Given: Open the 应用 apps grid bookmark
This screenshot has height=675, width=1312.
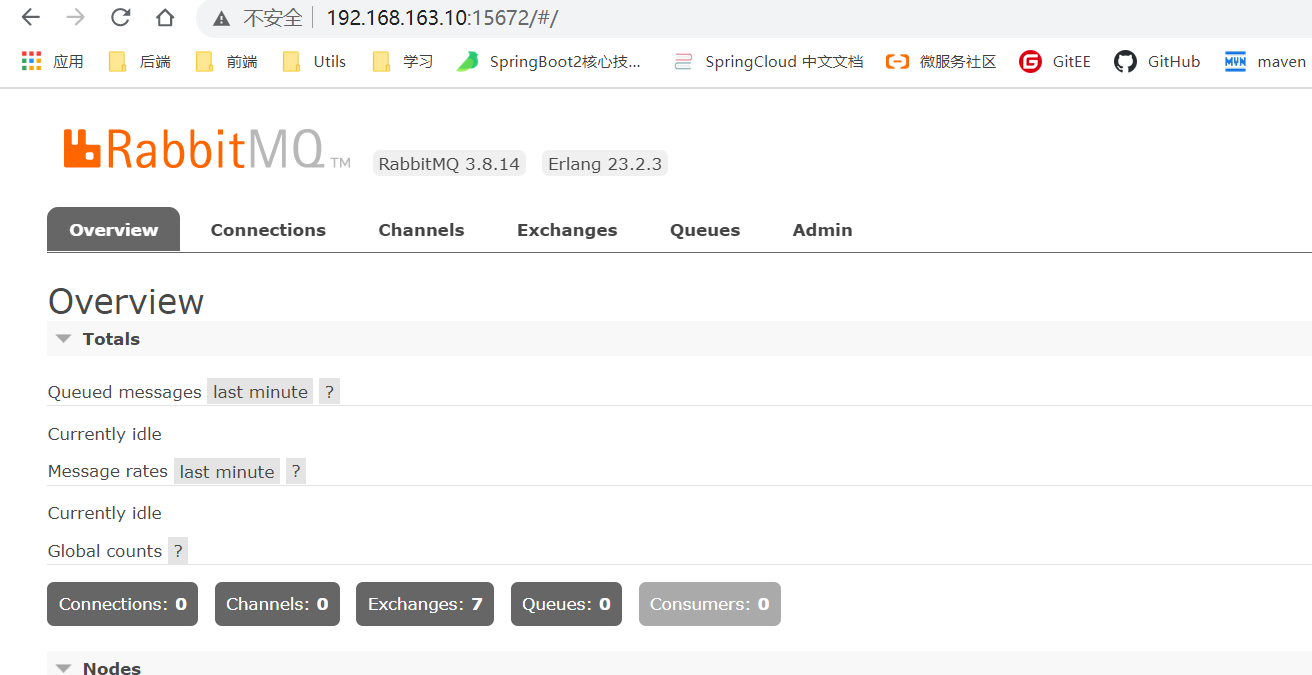Looking at the screenshot, I should [x=53, y=62].
